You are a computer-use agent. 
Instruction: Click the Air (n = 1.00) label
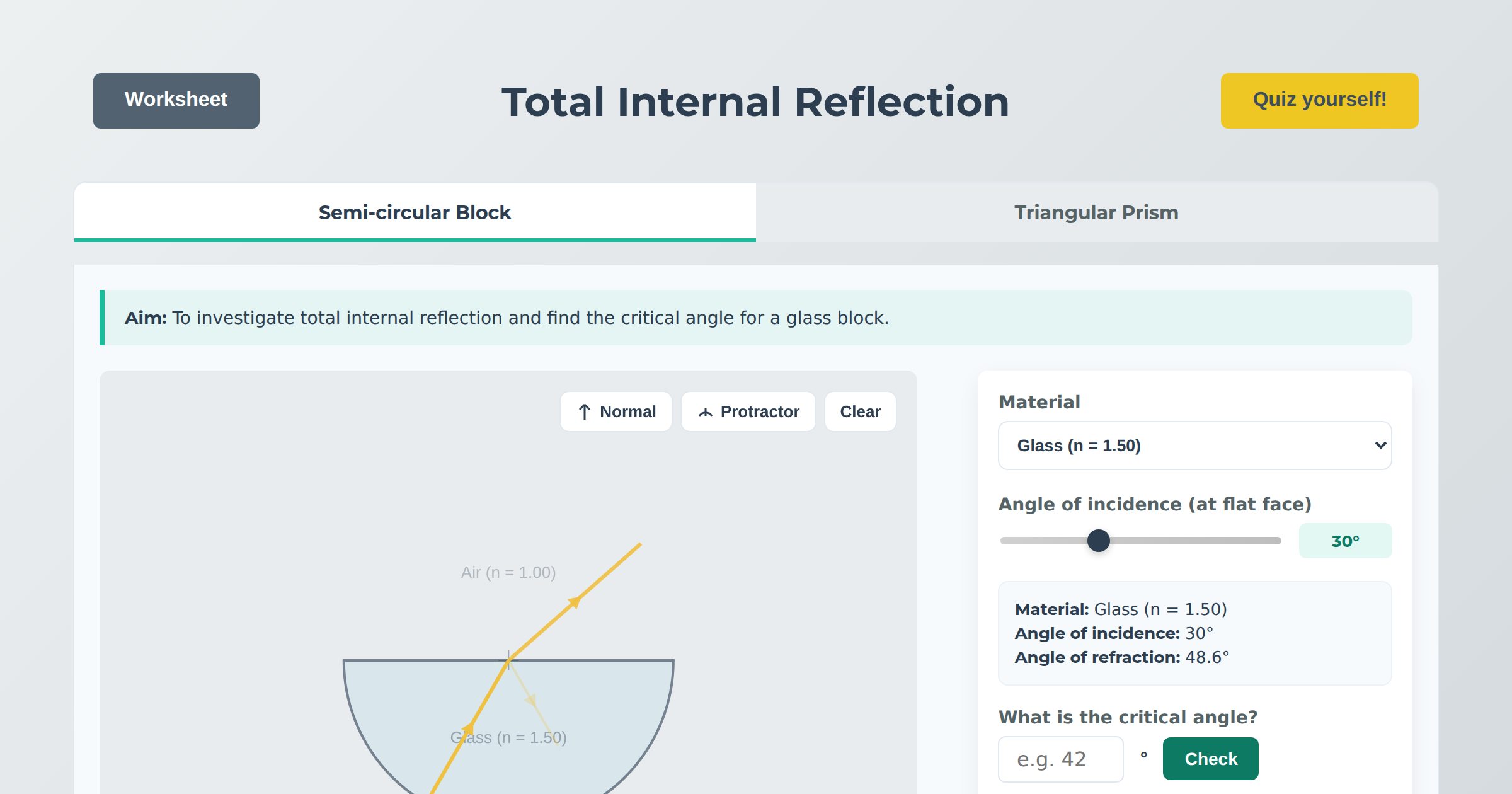click(508, 572)
